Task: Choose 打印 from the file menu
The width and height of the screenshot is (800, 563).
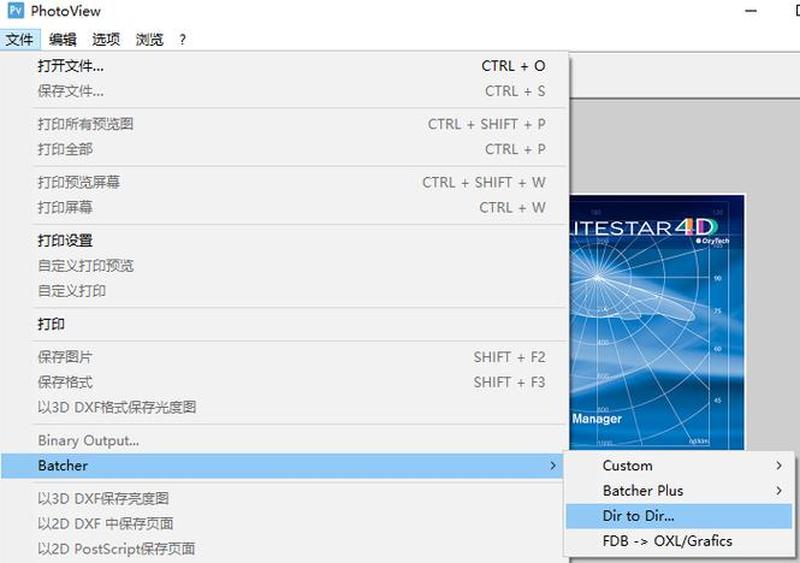Action: pos(285,324)
